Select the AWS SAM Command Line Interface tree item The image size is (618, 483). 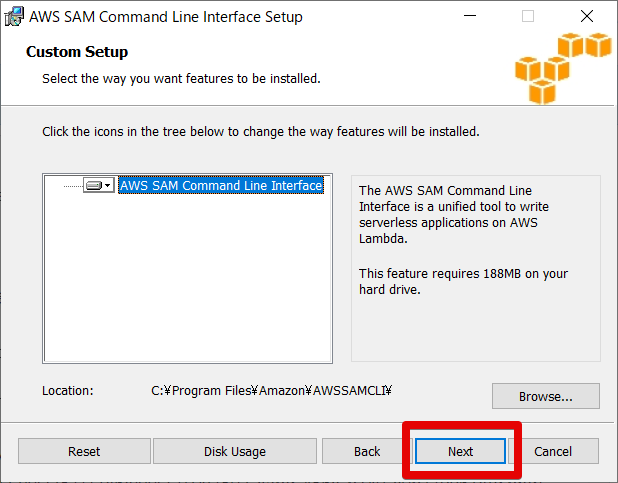(x=221, y=186)
